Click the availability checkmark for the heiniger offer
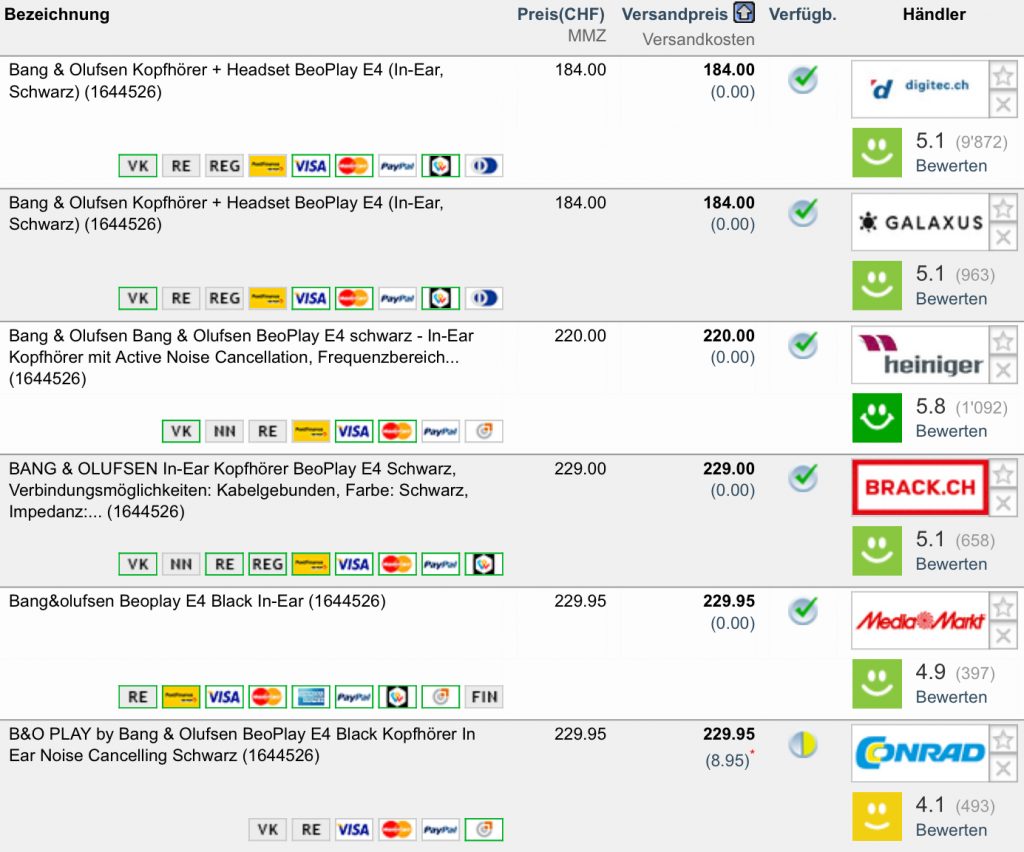Screen dimensions: 1024x852 click(x=803, y=345)
